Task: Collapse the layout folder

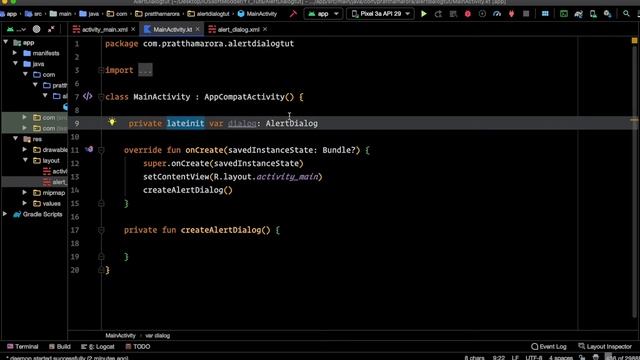Action: tap(25, 160)
